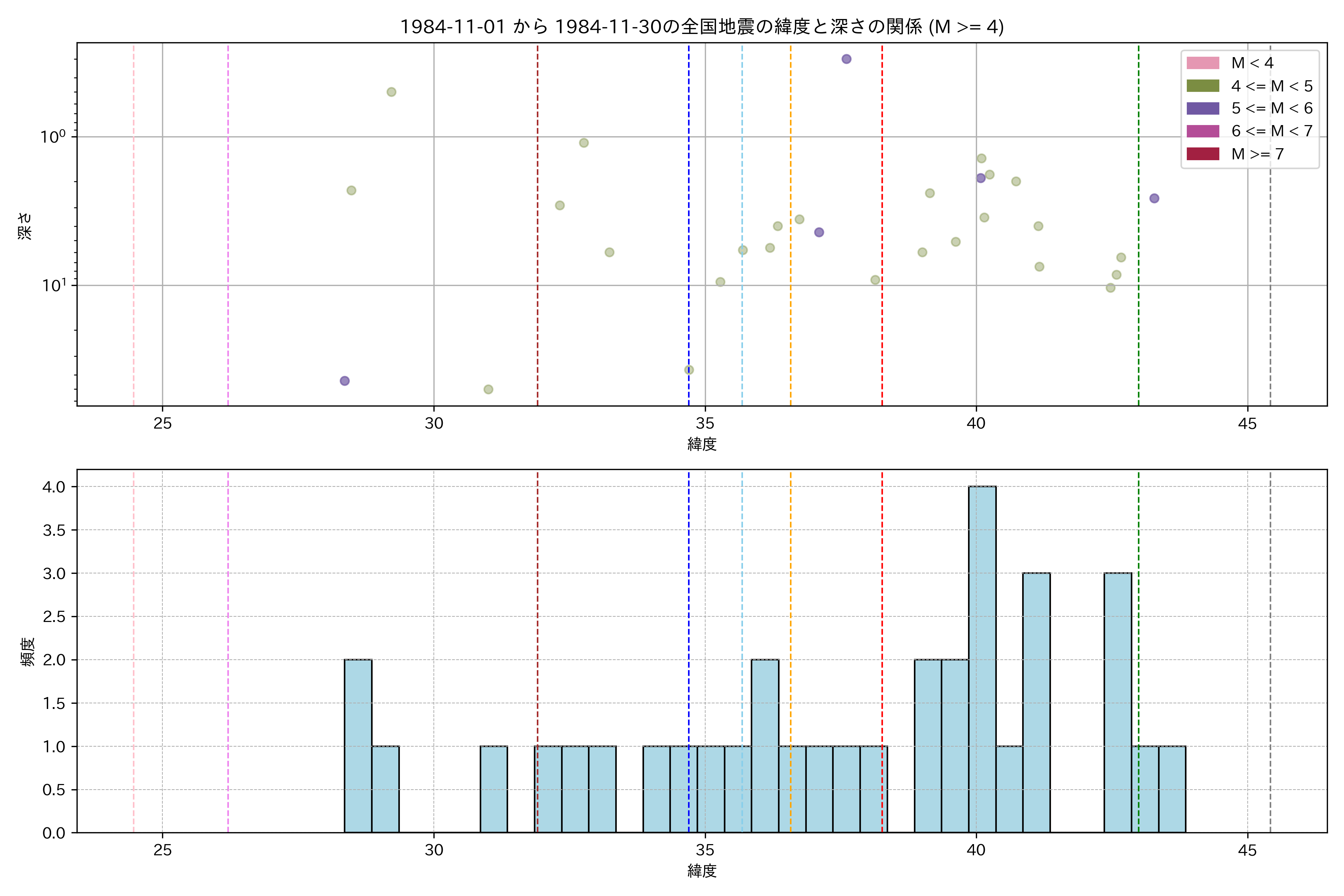Viewport: 1344px width, 896px height.
Task: Click the tallest histogram bar at latitude 40
Action: point(982,659)
